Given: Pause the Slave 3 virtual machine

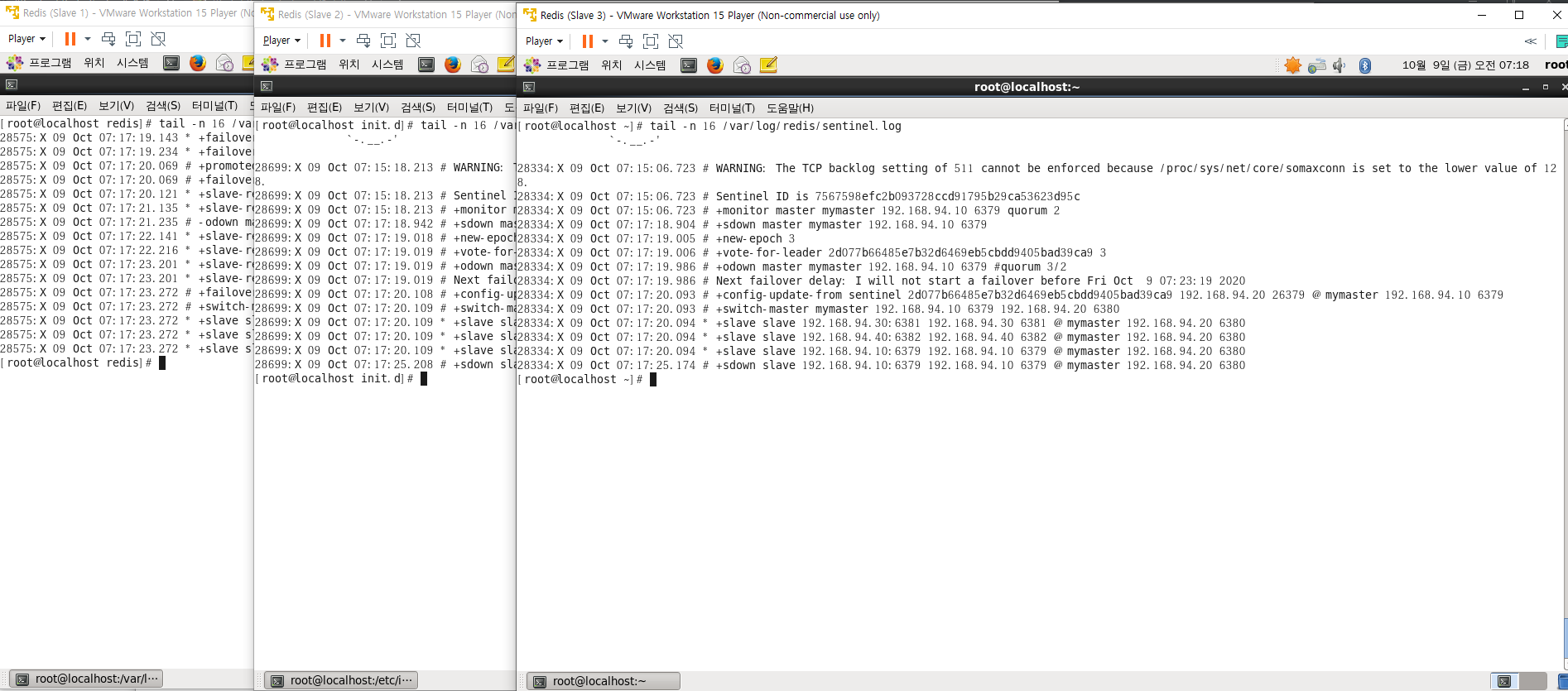Looking at the screenshot, I should [x=588, y=41].
